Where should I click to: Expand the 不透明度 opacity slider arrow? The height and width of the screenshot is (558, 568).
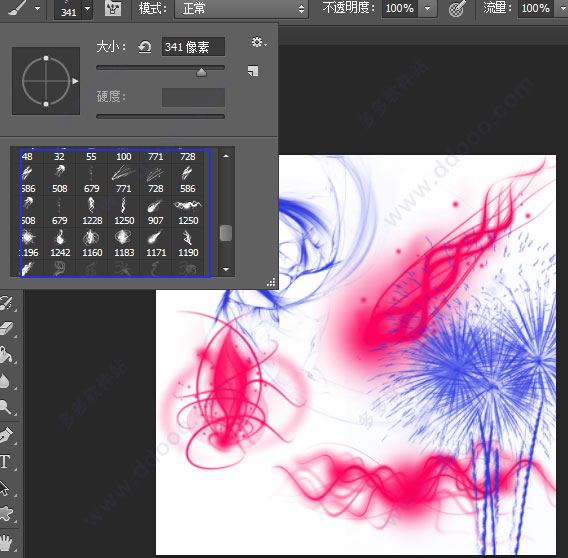(427, 8)
